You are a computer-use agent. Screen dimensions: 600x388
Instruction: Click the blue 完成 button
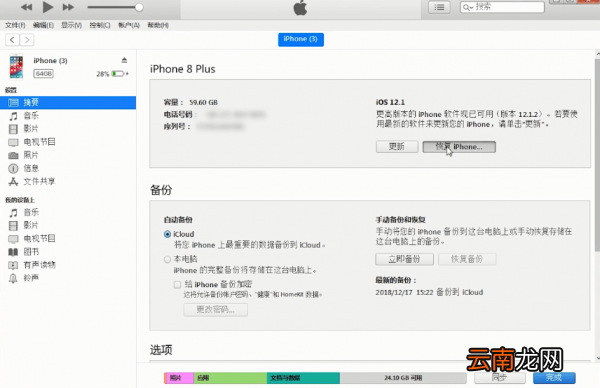coord(554,378)
